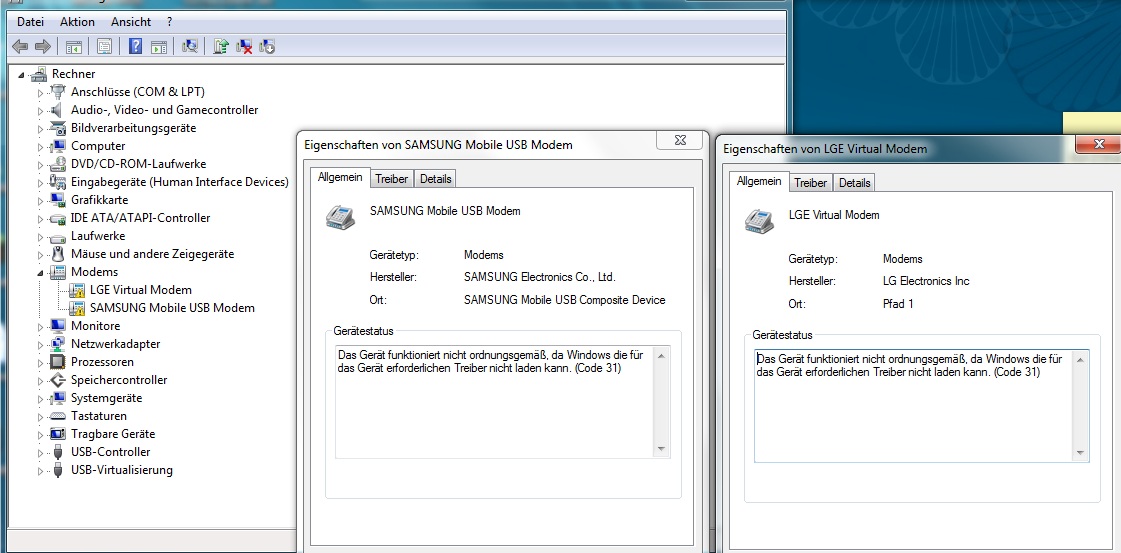1121x553 pixels.
Task: Click the Modems category icon
Action: 58,271
